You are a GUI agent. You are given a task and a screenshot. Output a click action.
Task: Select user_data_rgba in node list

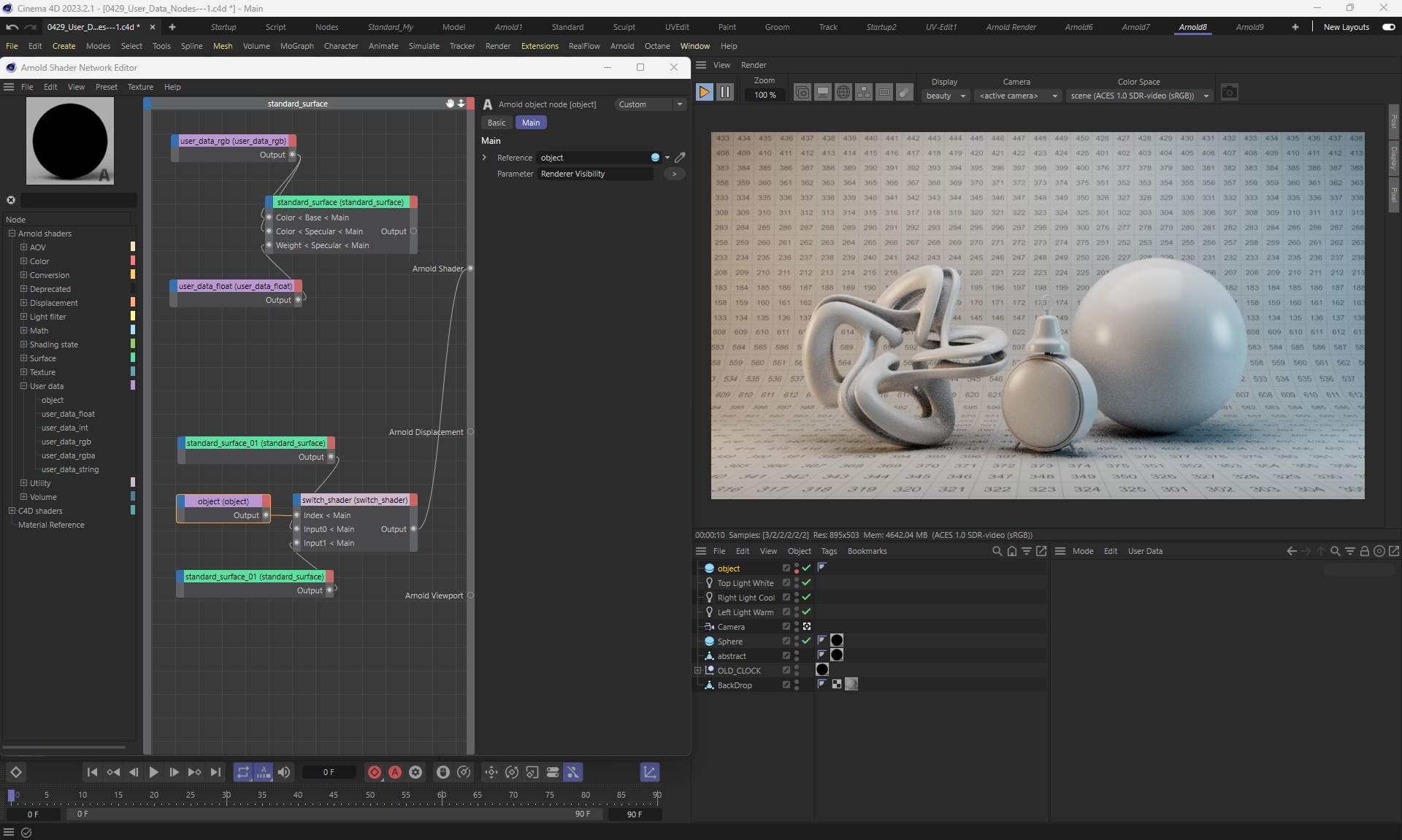68,455
